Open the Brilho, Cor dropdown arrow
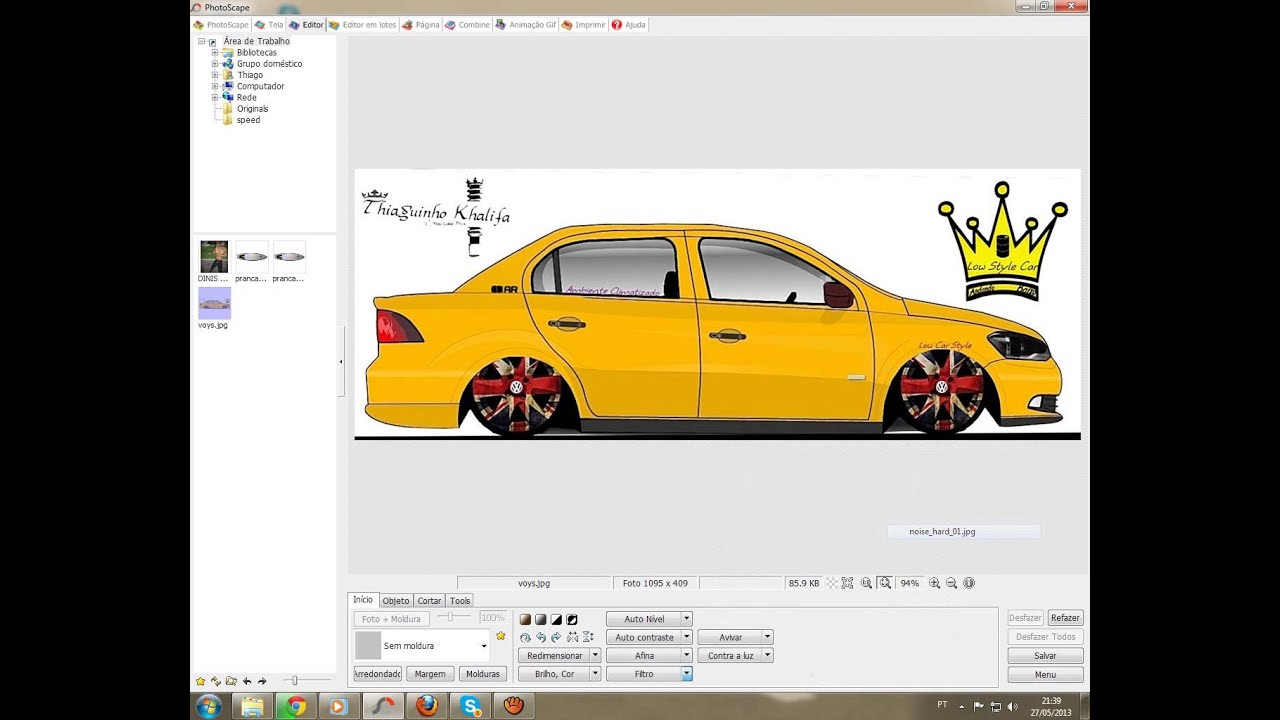Viewport: 1280px width, 720px height. 595,674
